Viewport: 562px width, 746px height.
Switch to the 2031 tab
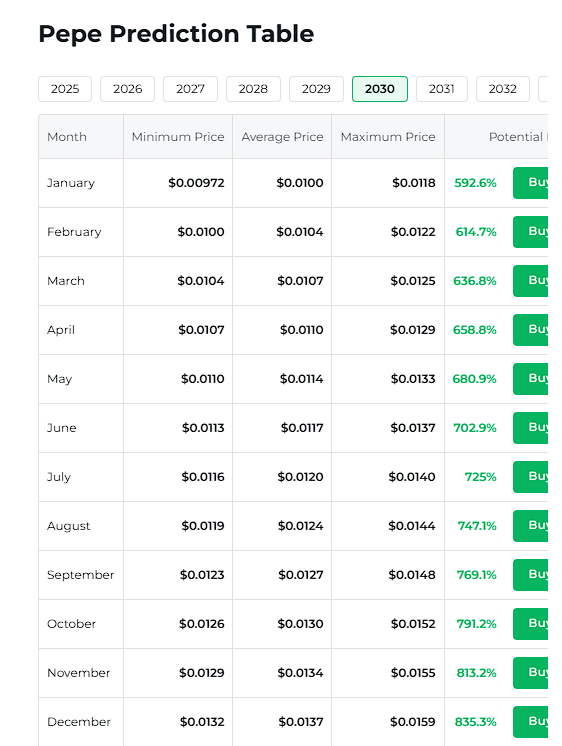(442, 89)
